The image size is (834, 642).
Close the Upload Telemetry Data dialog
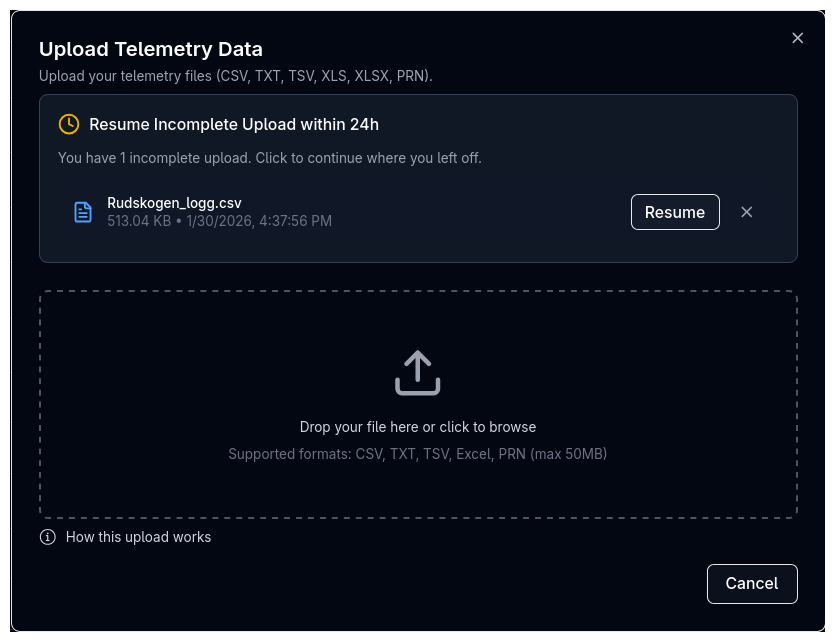[797, 38]
